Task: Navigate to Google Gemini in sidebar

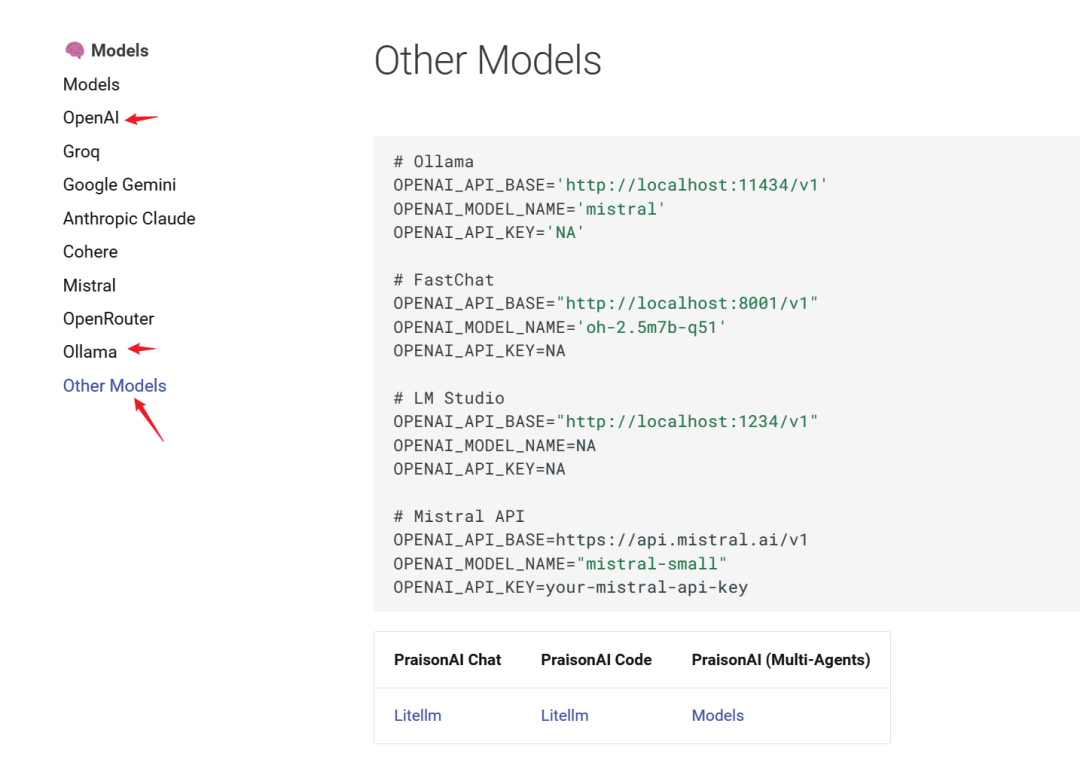Action: pos(119,185)
